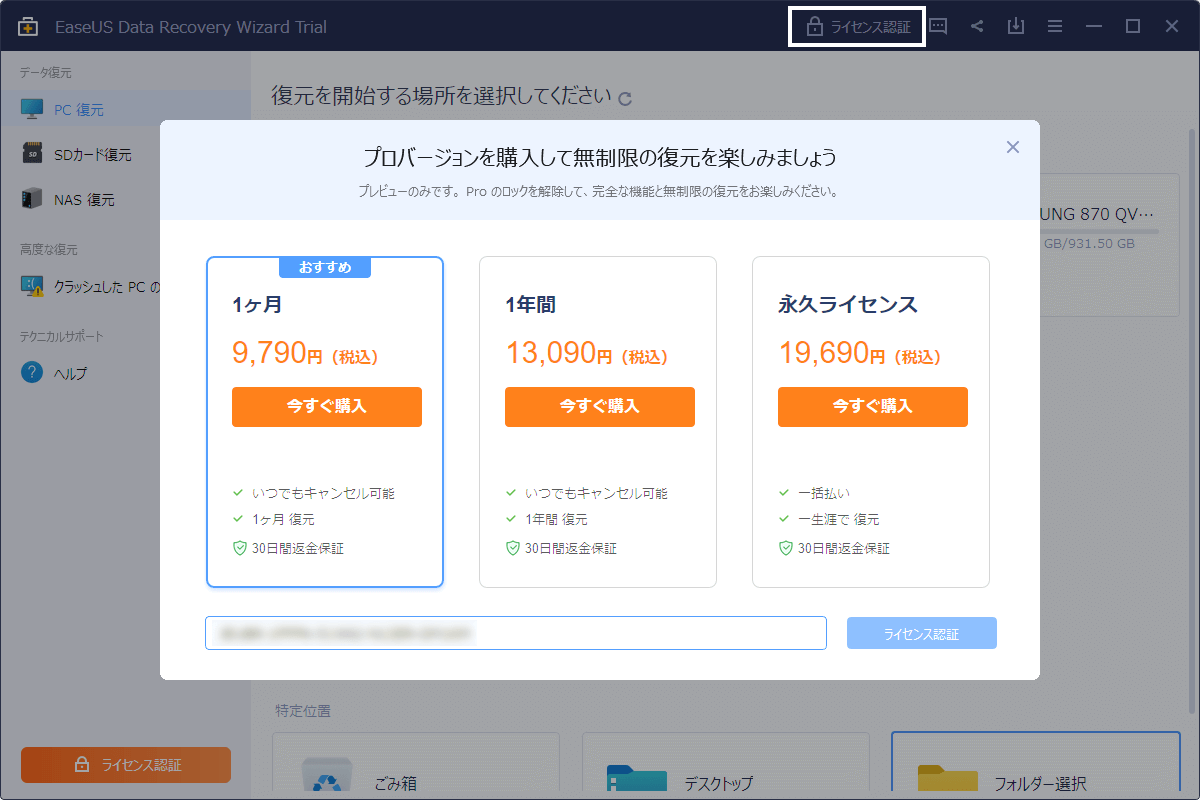Click the 19,690円 price
Screen dimensions: 1200x800
(860, 353)
